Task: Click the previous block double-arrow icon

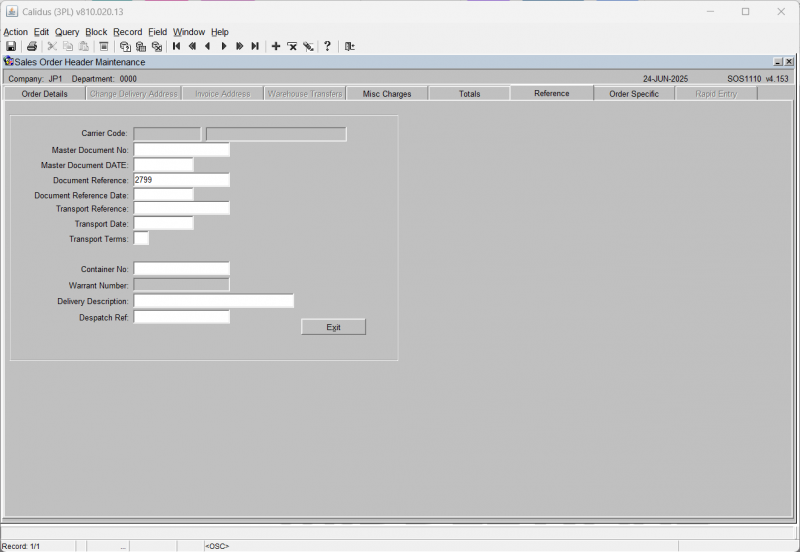Action: 192,46
